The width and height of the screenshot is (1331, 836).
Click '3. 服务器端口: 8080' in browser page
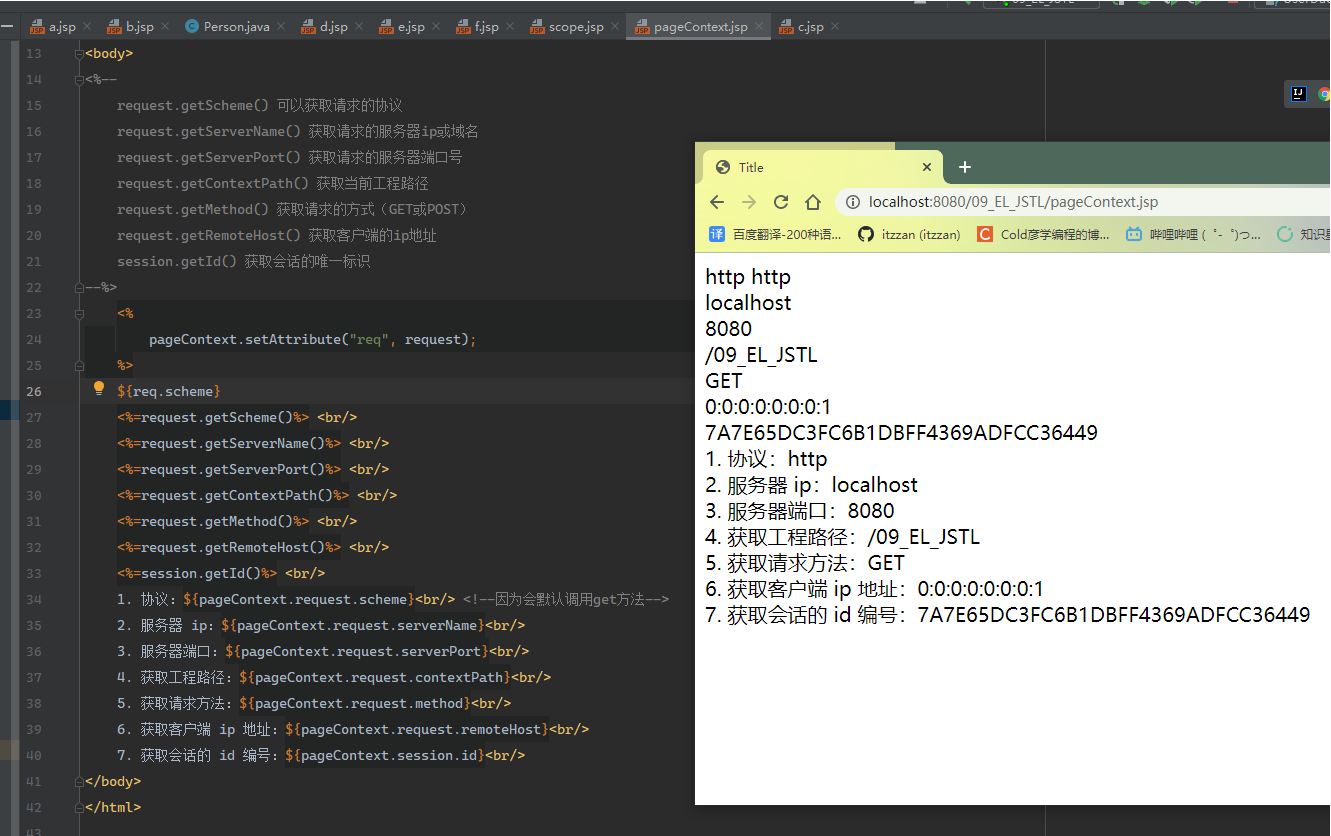(800, 511)
